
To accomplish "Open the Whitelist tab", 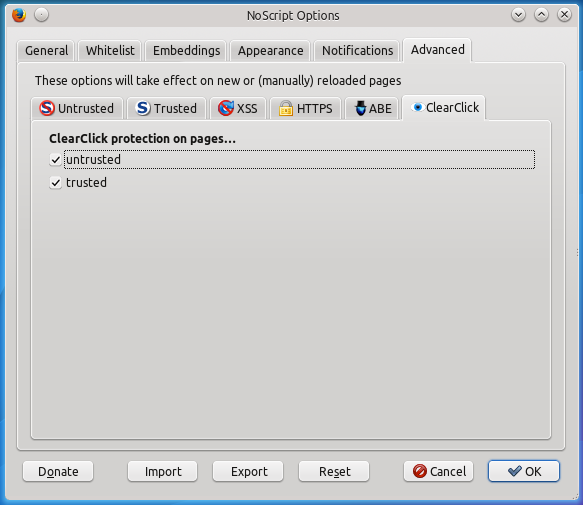I will click(110, 51).
